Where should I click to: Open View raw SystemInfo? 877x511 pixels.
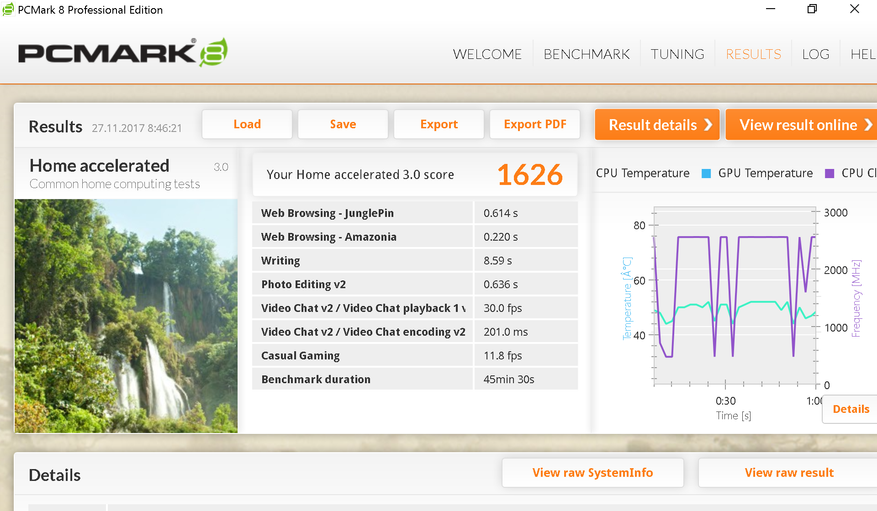pos(593,473)
